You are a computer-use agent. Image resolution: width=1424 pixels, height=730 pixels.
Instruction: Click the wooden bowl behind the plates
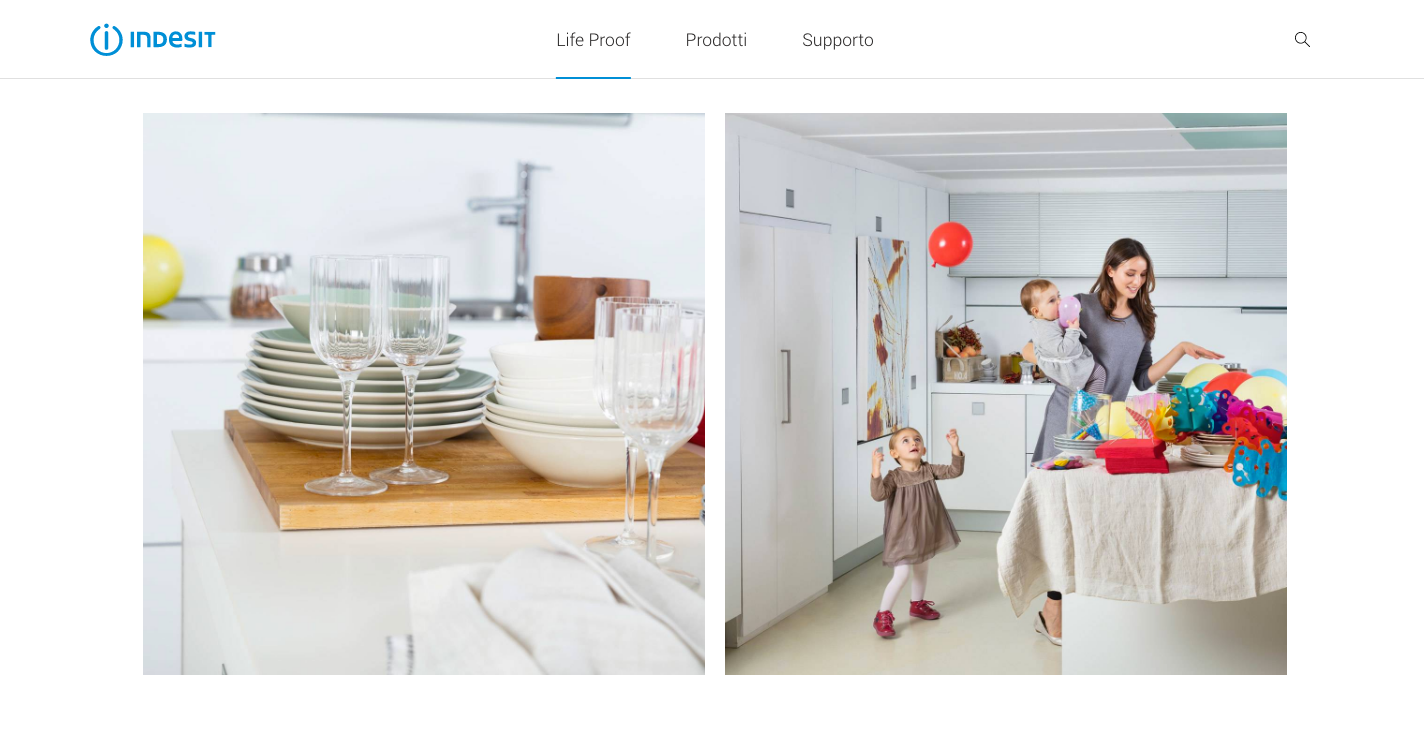[x=588, y=305]
